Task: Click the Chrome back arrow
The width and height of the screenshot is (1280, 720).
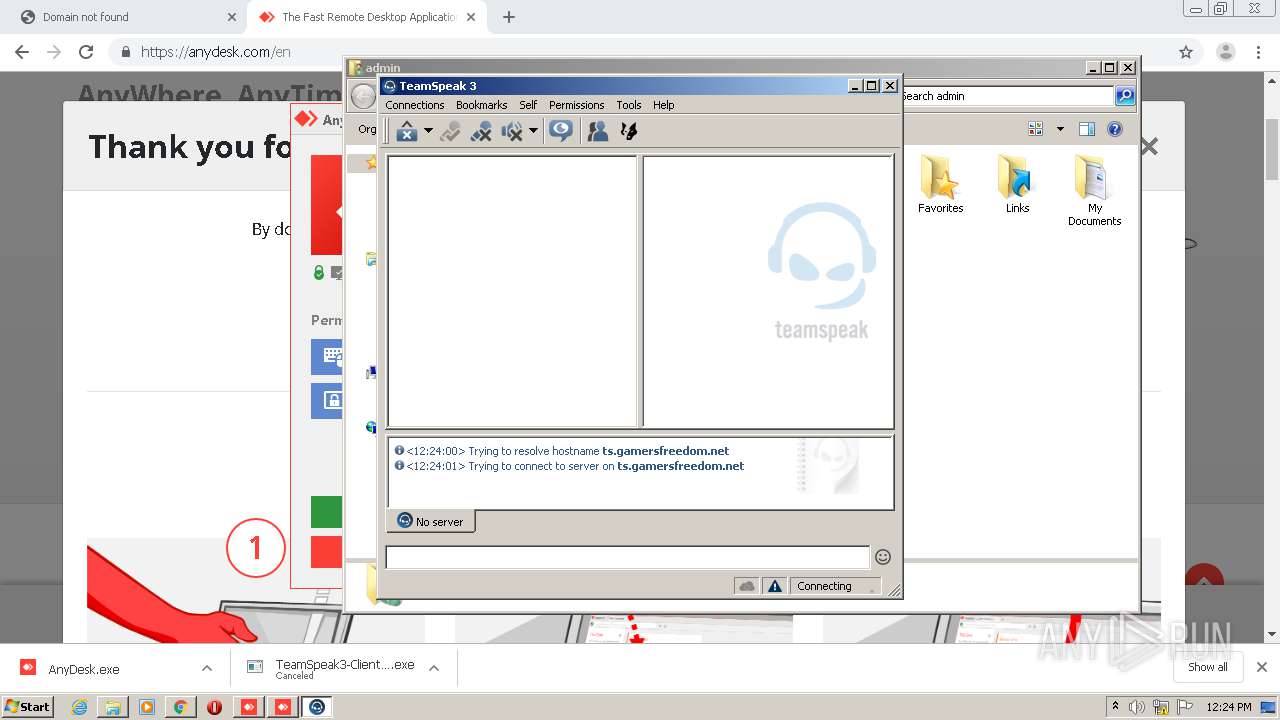Action: pos(22,52)
